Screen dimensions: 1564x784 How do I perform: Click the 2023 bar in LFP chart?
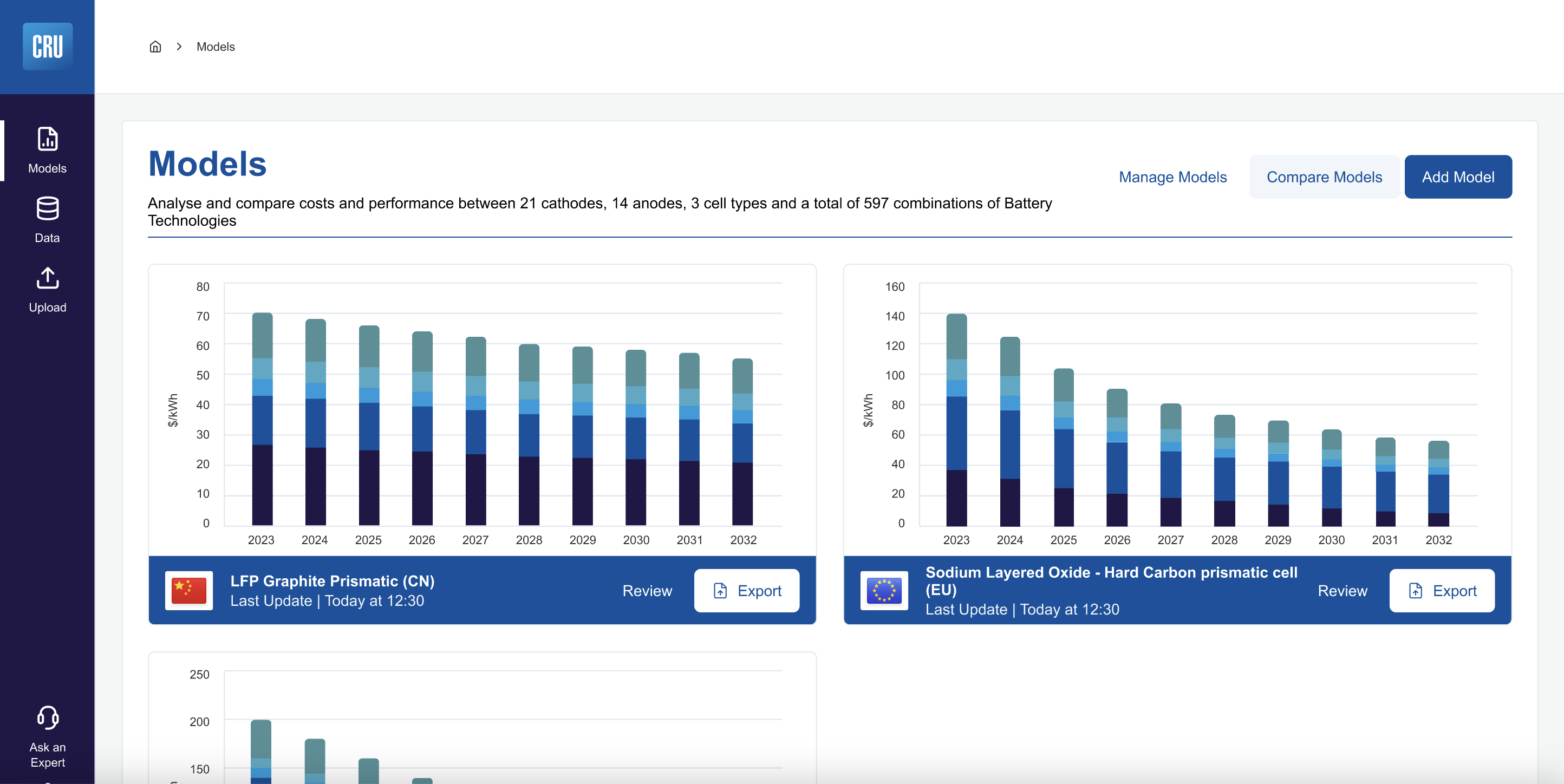[x=262, y=419]
